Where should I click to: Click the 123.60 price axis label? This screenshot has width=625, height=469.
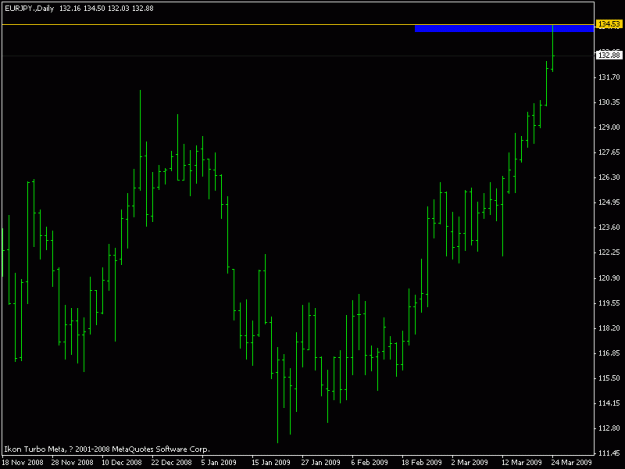[x=609, y=228]
